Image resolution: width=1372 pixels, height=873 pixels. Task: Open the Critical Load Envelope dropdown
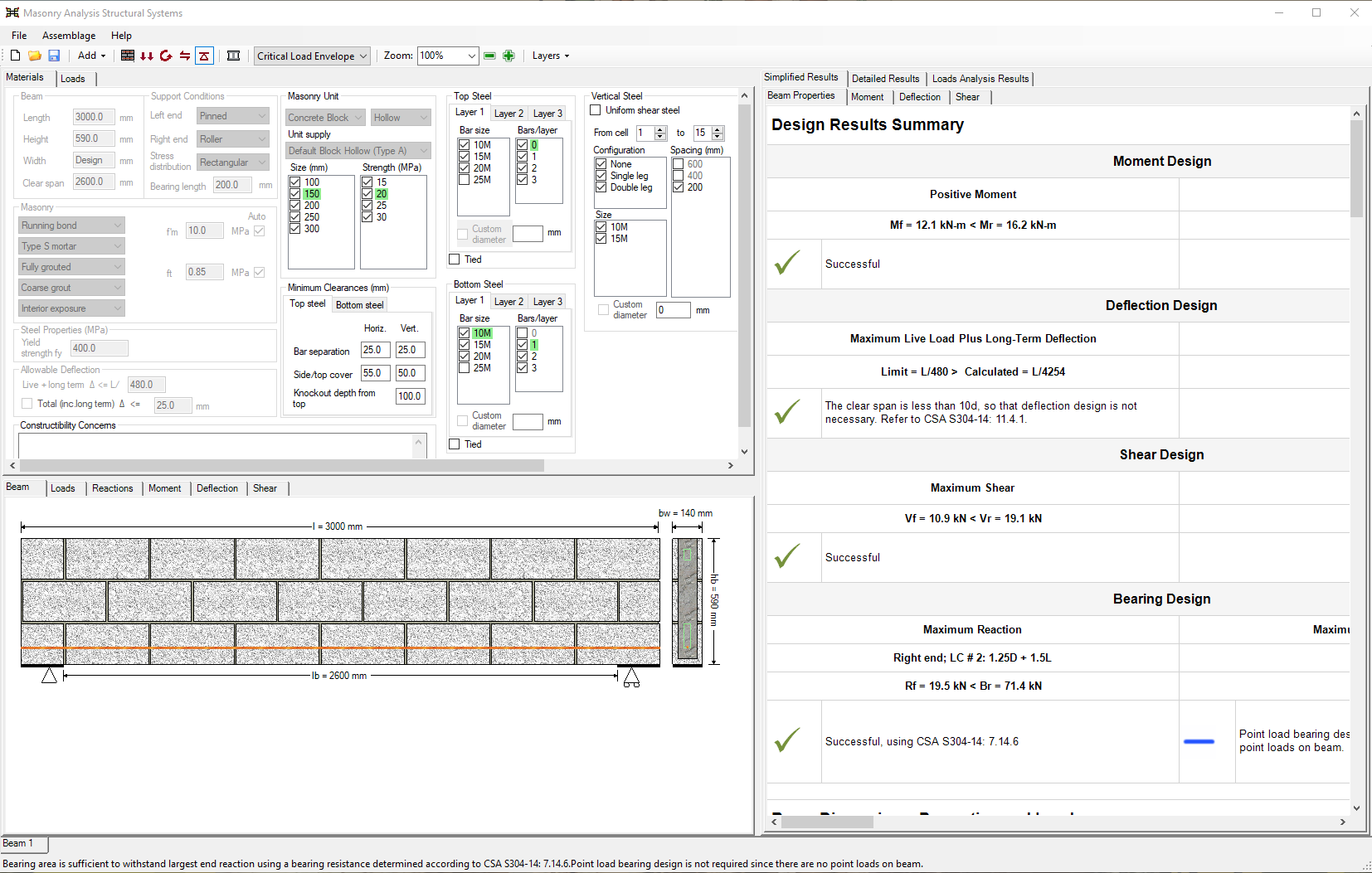click(x=312, y=56)
